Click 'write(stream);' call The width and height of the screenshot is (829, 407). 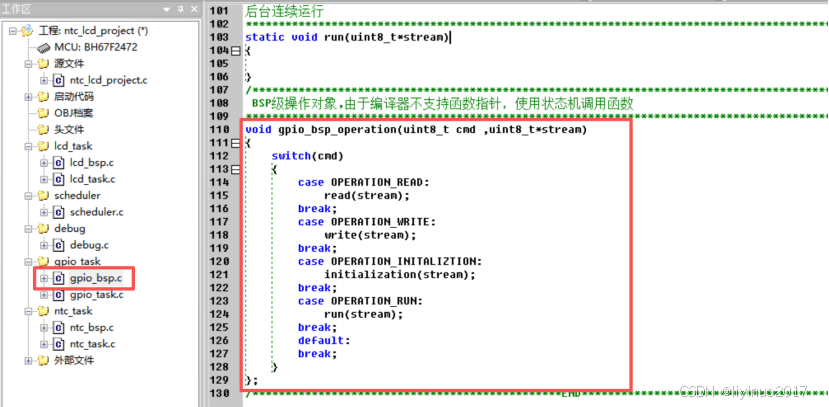371,235
